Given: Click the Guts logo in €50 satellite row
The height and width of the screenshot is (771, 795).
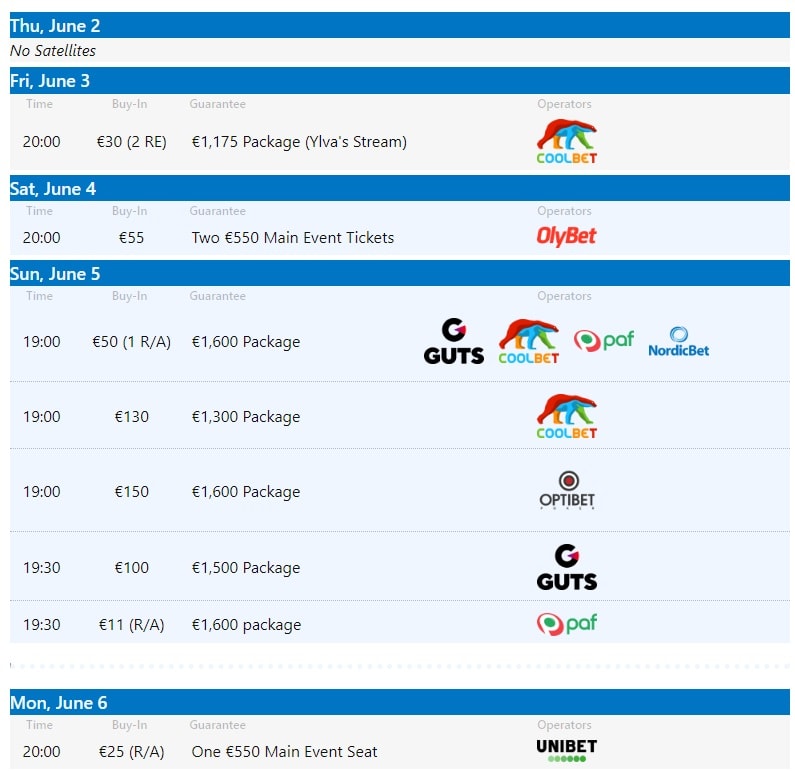Looking at the screenshot, I should [x=454, y=341].
